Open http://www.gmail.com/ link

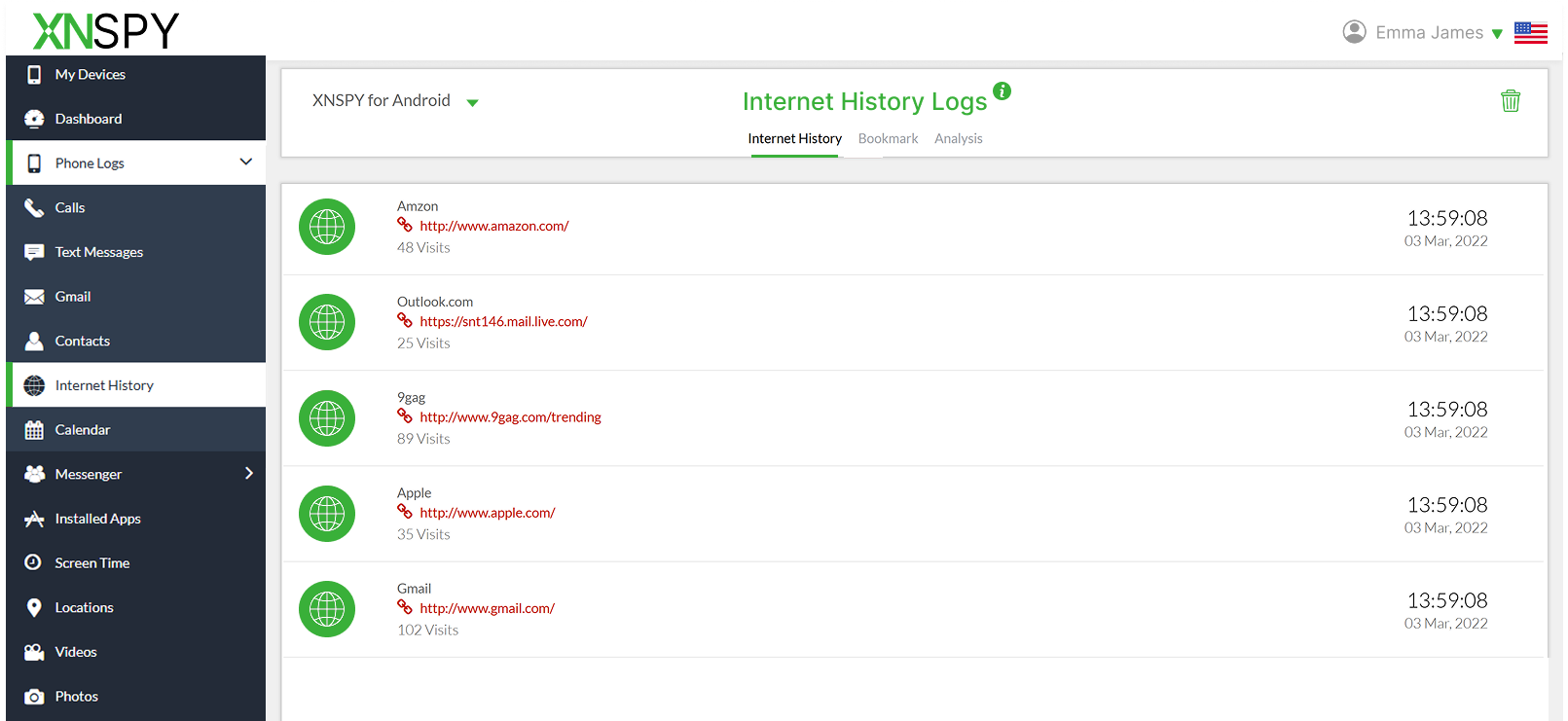pos(487,608)
